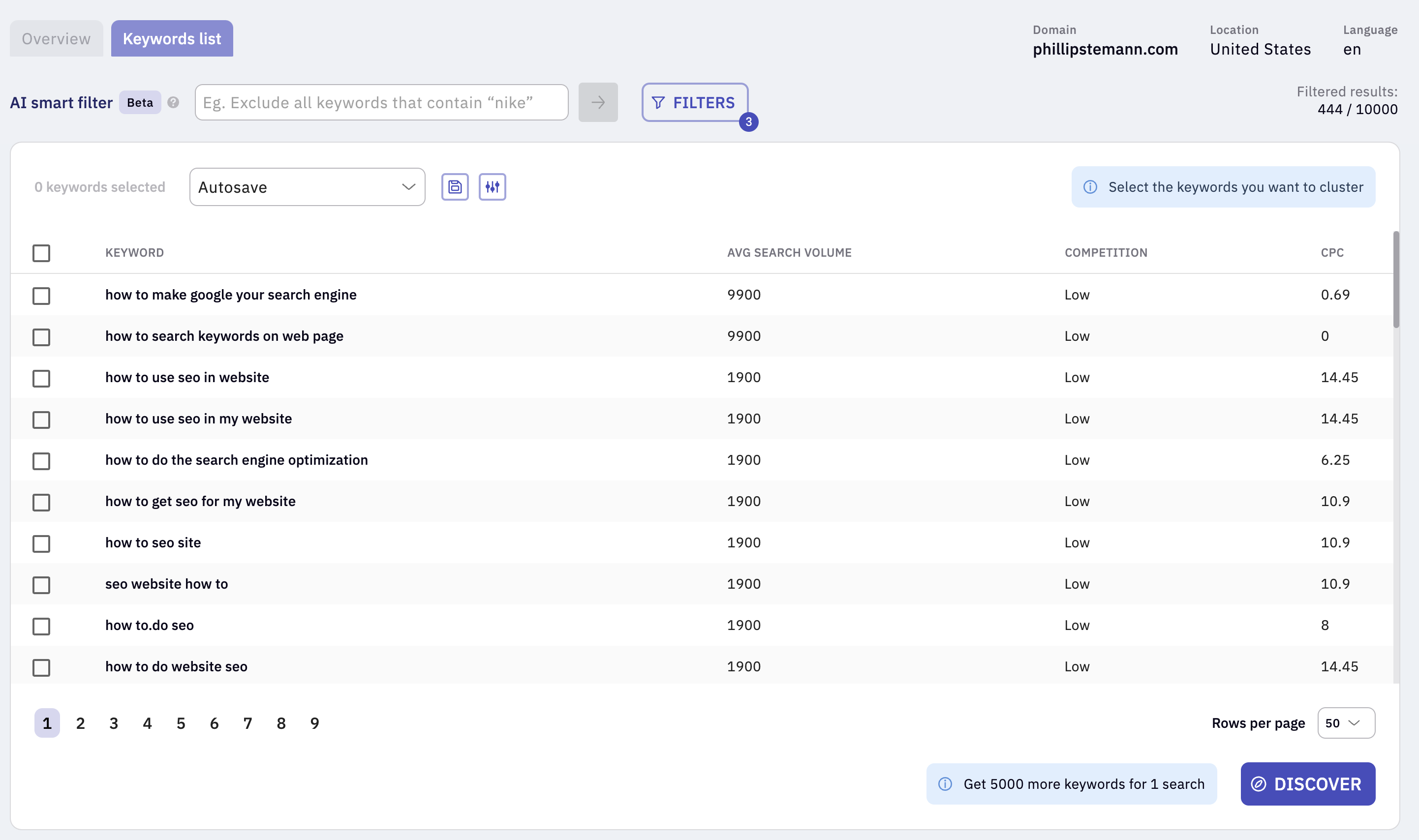Open the Rows per page dropdown
Screen dimensions: 1419x840
point(1346,723)
